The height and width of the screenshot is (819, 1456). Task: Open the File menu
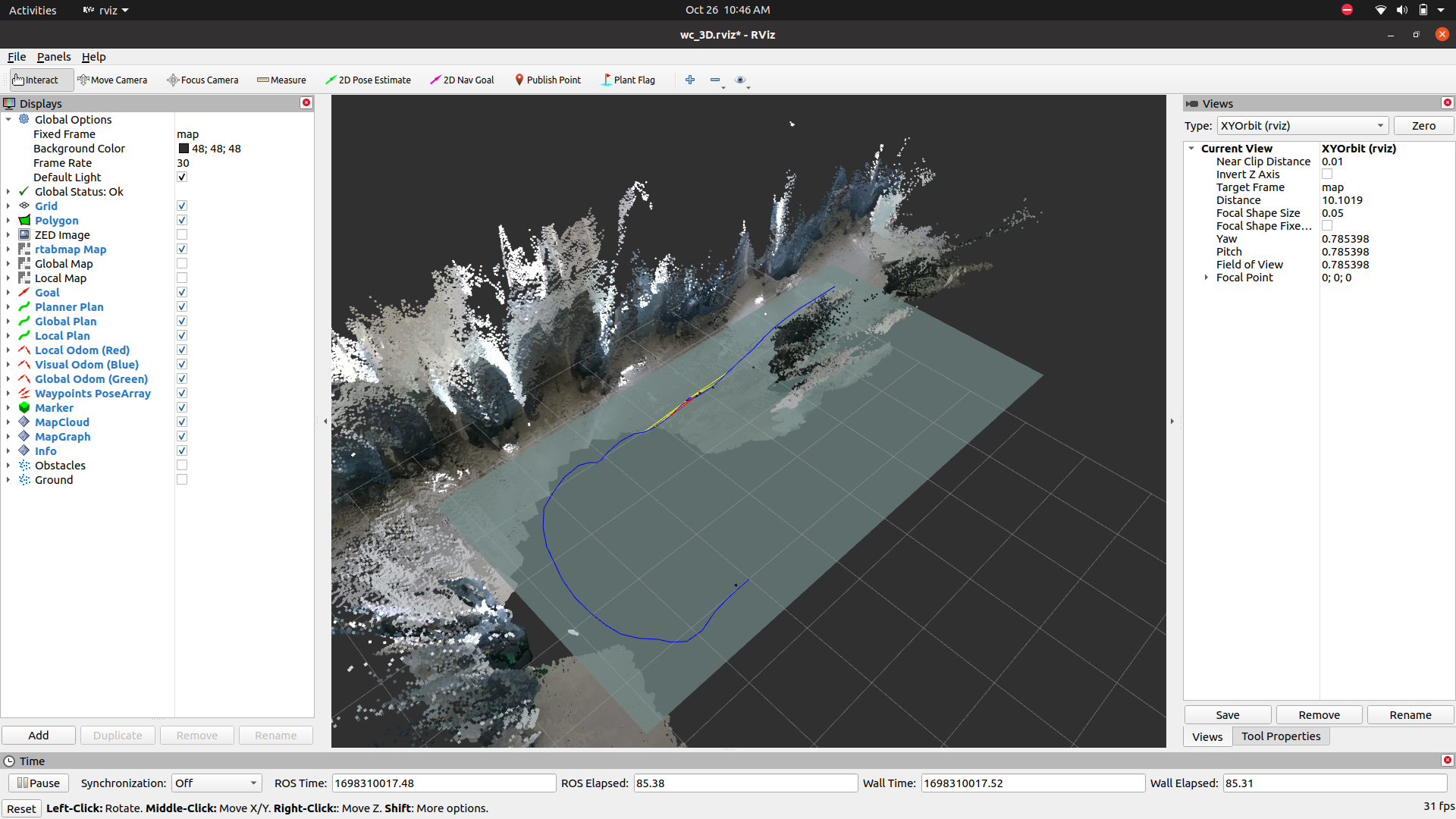pos(17,57)
